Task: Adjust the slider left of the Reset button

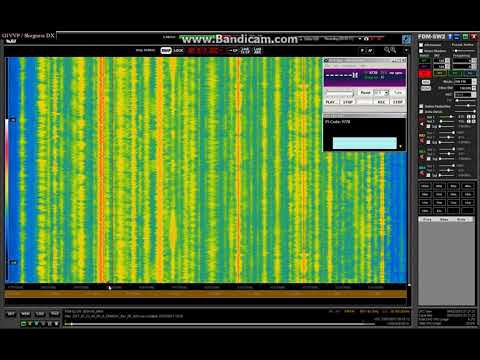Action: click(x=340, y=93)
